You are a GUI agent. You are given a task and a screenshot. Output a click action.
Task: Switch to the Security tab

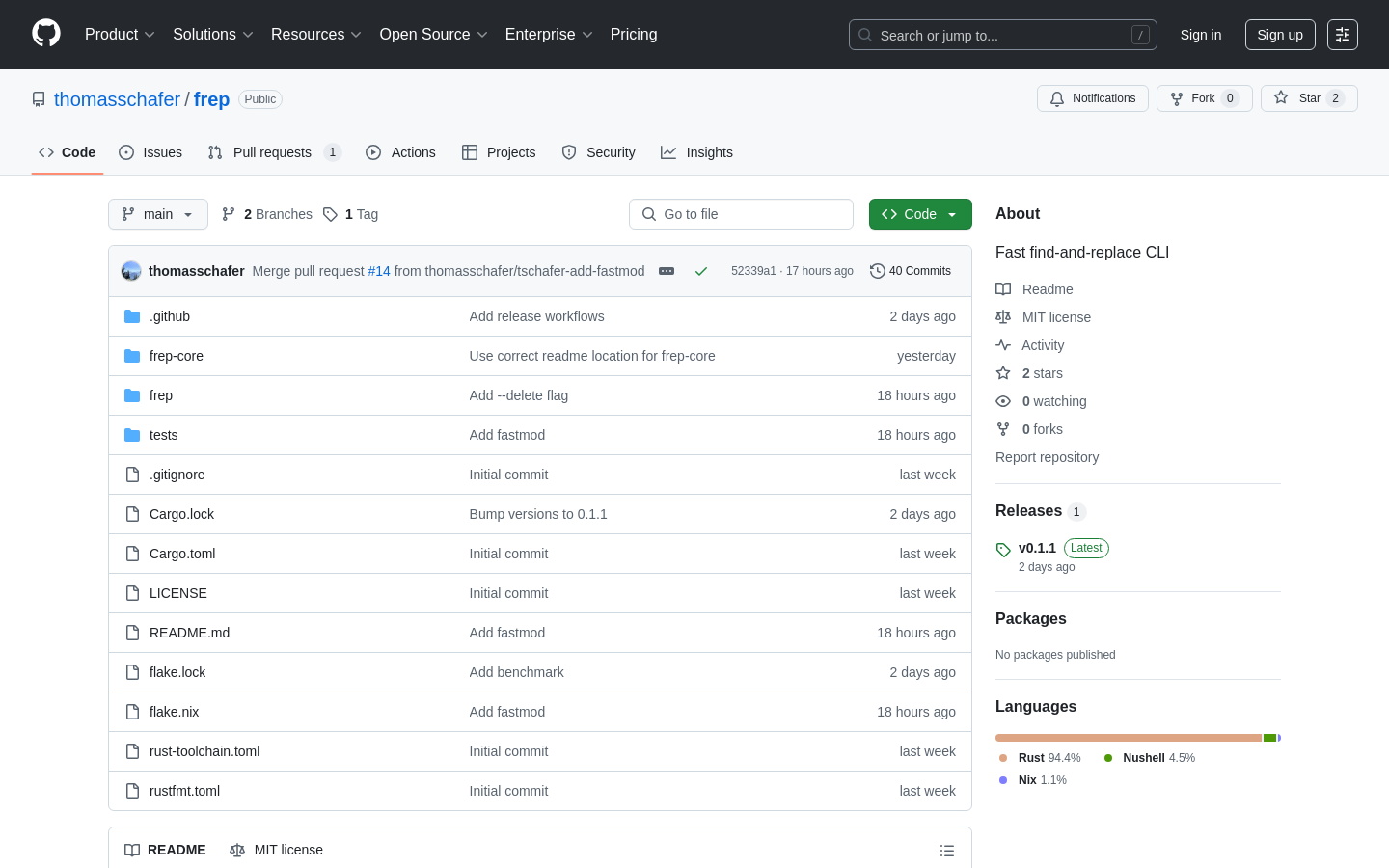[598, 152]
